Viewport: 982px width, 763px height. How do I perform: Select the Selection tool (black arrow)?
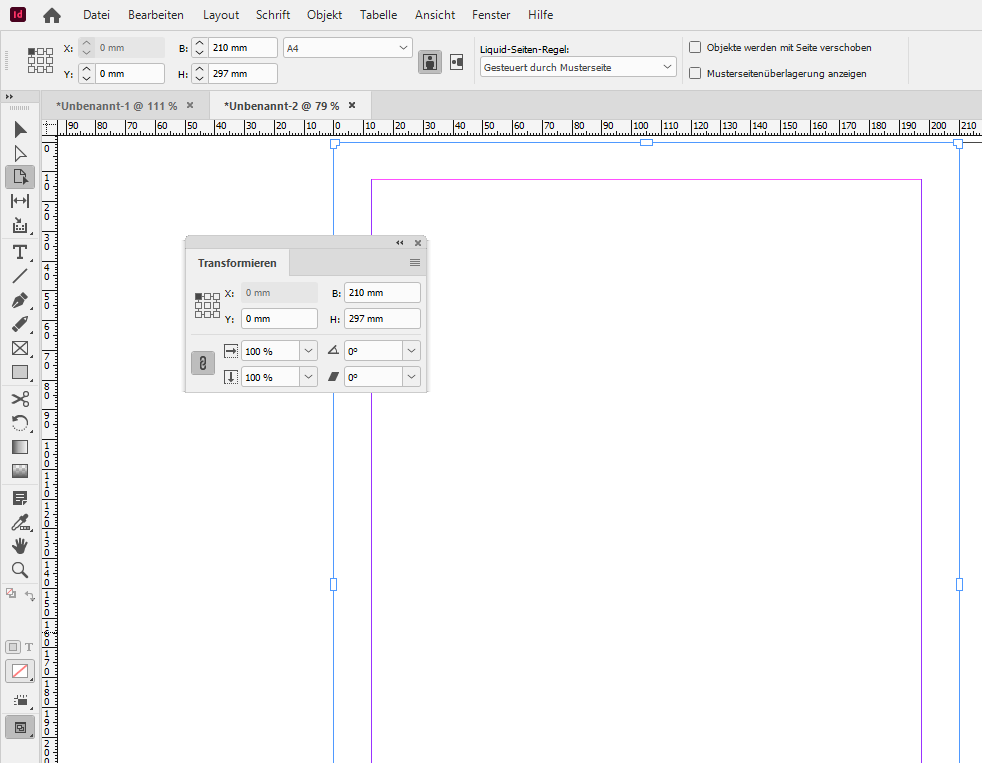tap(19, 128)
